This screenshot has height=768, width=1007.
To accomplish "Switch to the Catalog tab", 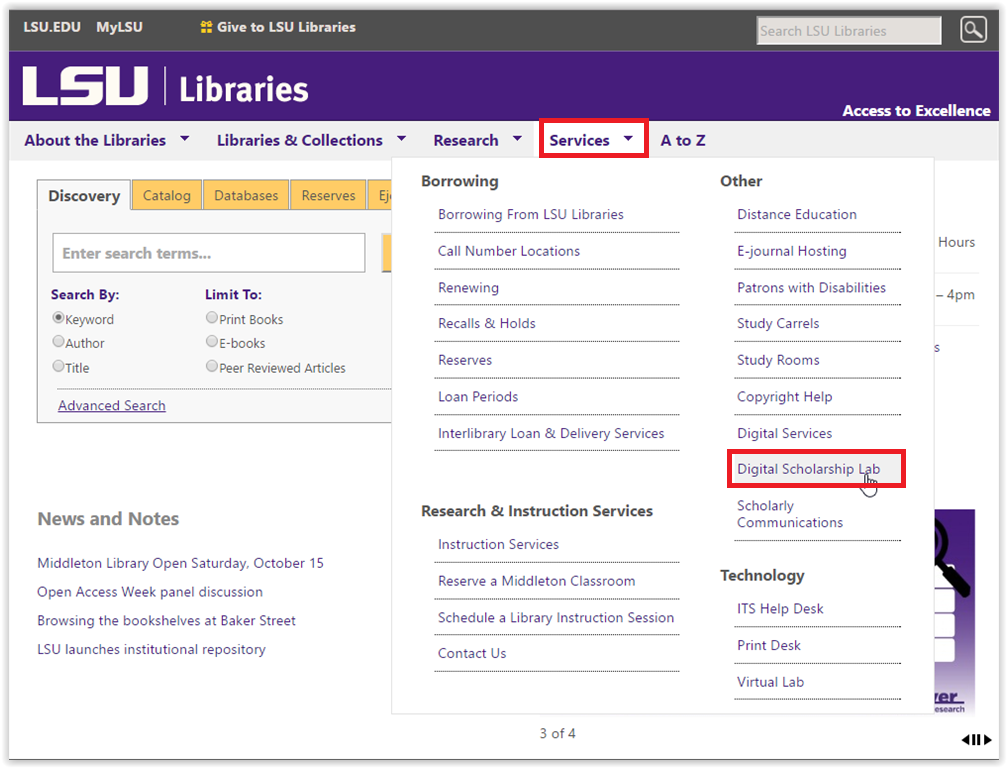I will coord(166,195).
